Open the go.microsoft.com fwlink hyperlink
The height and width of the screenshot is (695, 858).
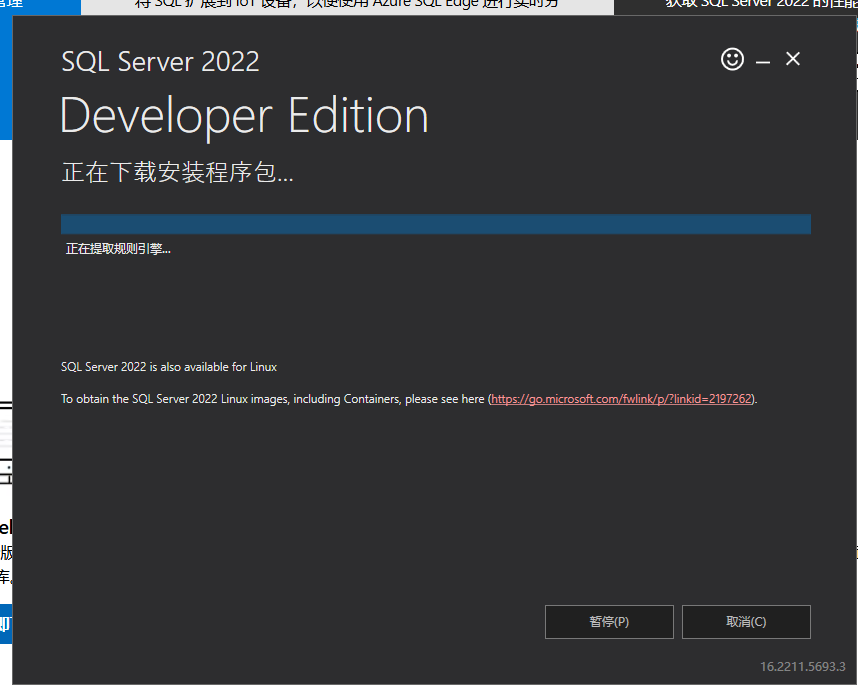click(621, 398)
